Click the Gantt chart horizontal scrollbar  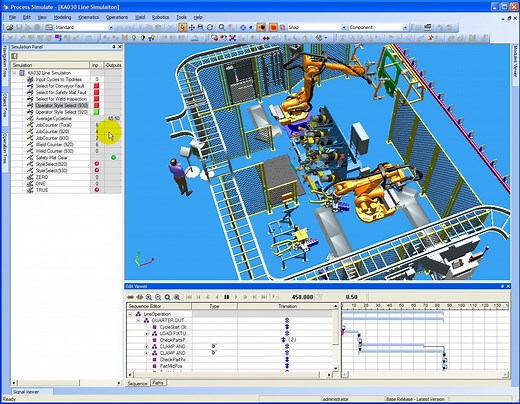425,374
